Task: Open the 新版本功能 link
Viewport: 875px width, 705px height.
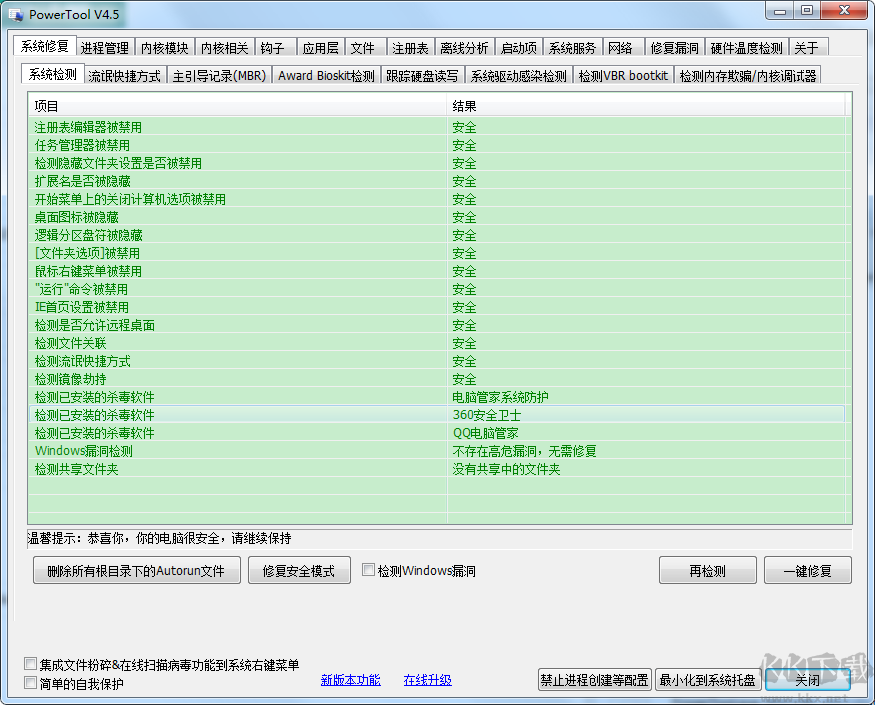Action: [x=350, y=679]
